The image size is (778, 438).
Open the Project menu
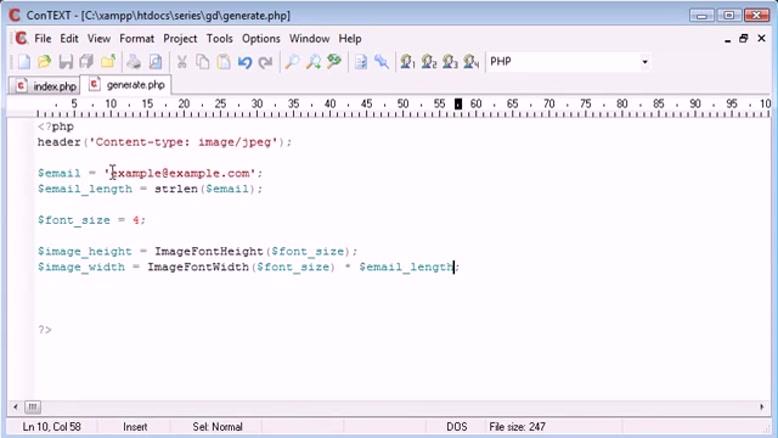click(x=180, y=39)
